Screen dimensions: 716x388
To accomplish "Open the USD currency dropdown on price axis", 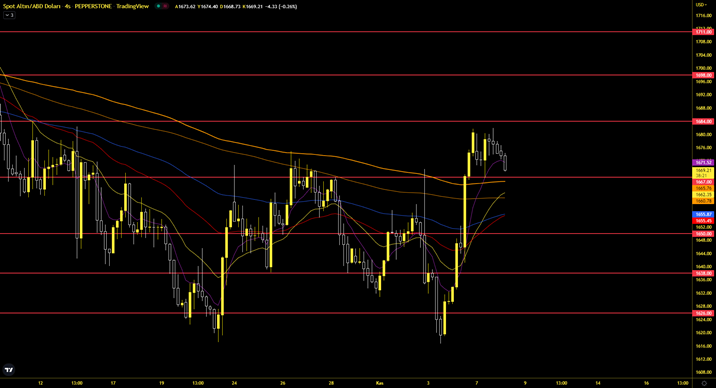I will [x=701, y=5].
